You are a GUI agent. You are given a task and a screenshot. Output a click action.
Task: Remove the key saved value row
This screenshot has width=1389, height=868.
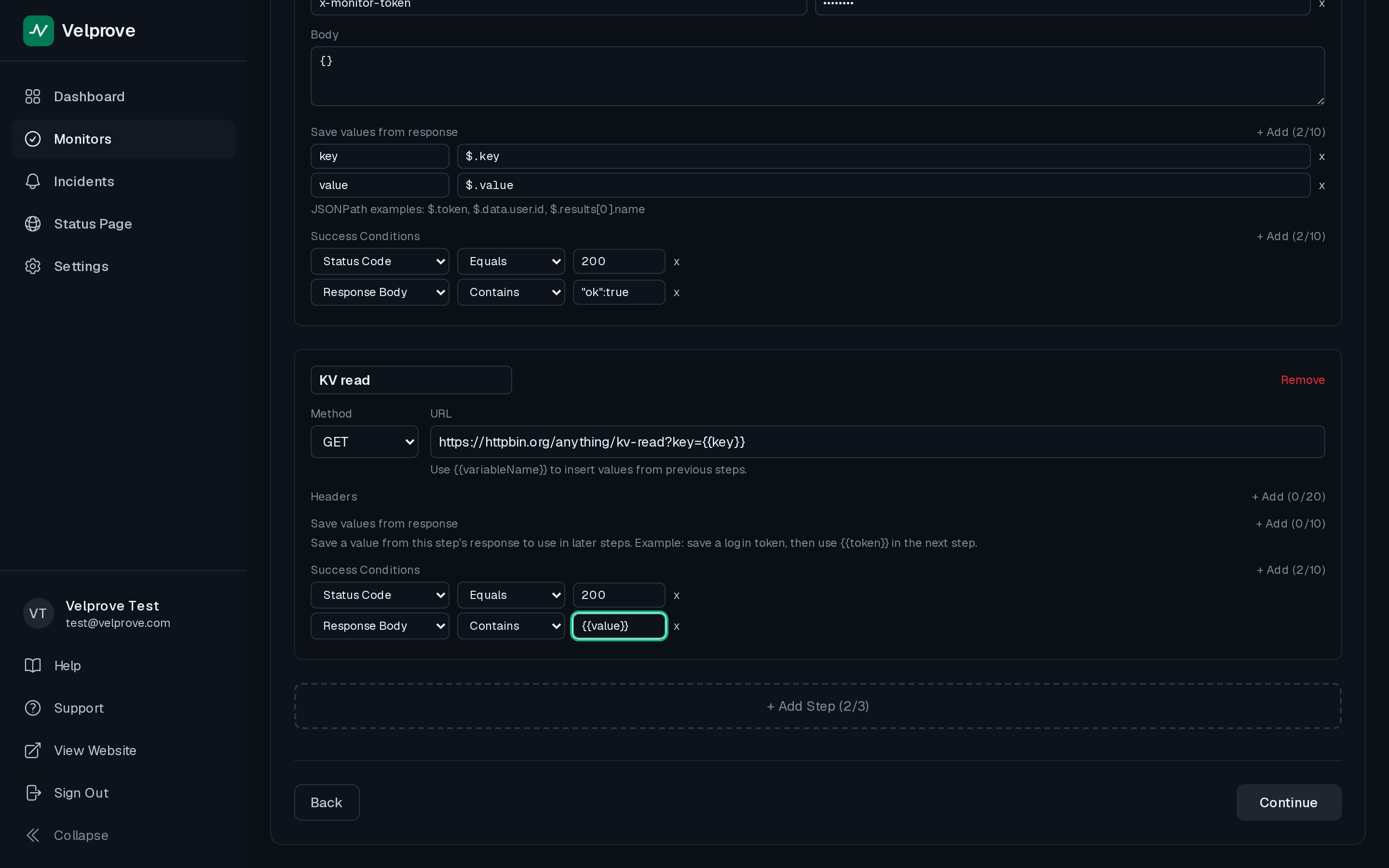coord(1322,157)
